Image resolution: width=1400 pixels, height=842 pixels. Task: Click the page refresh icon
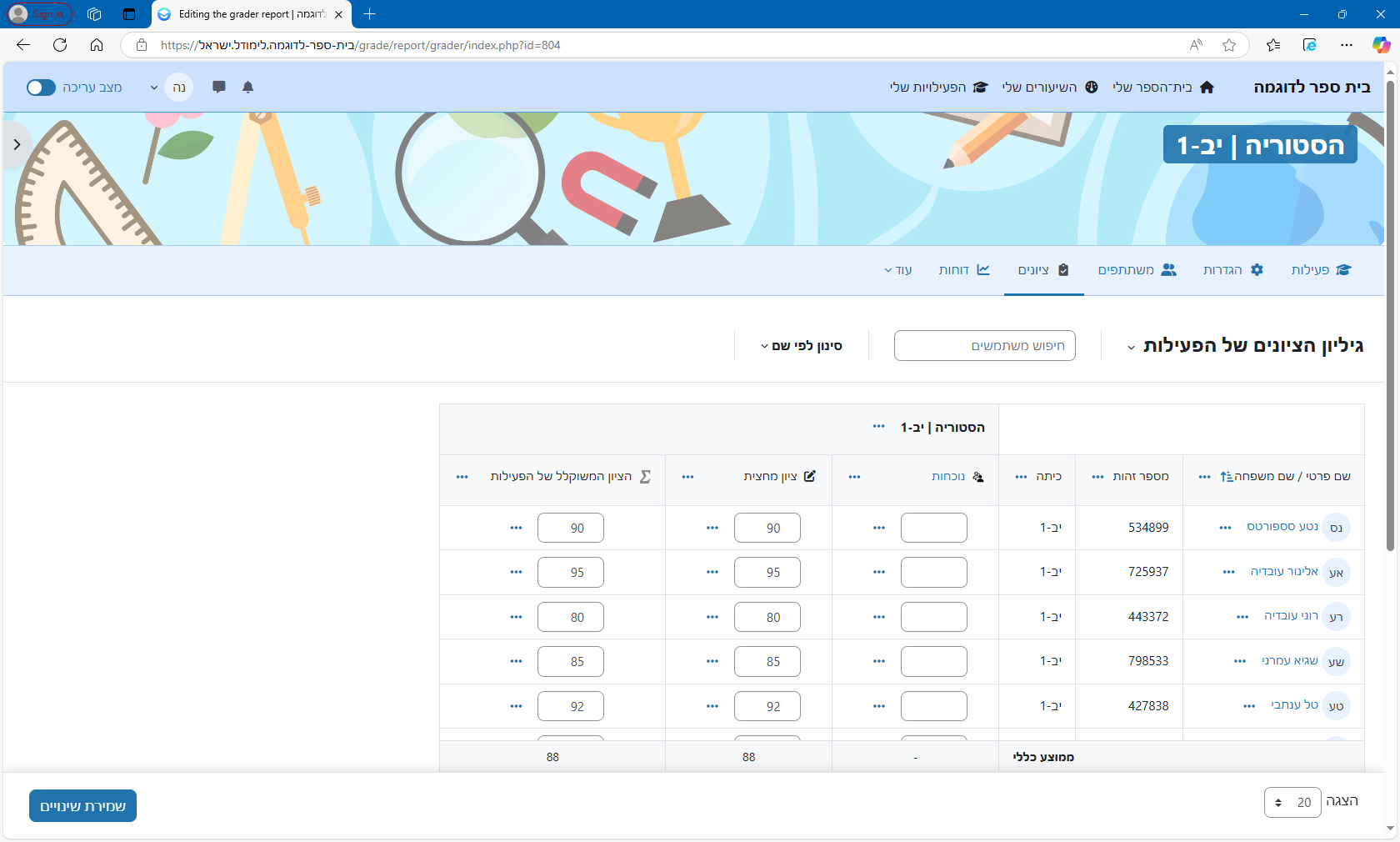tap(59, 45)
